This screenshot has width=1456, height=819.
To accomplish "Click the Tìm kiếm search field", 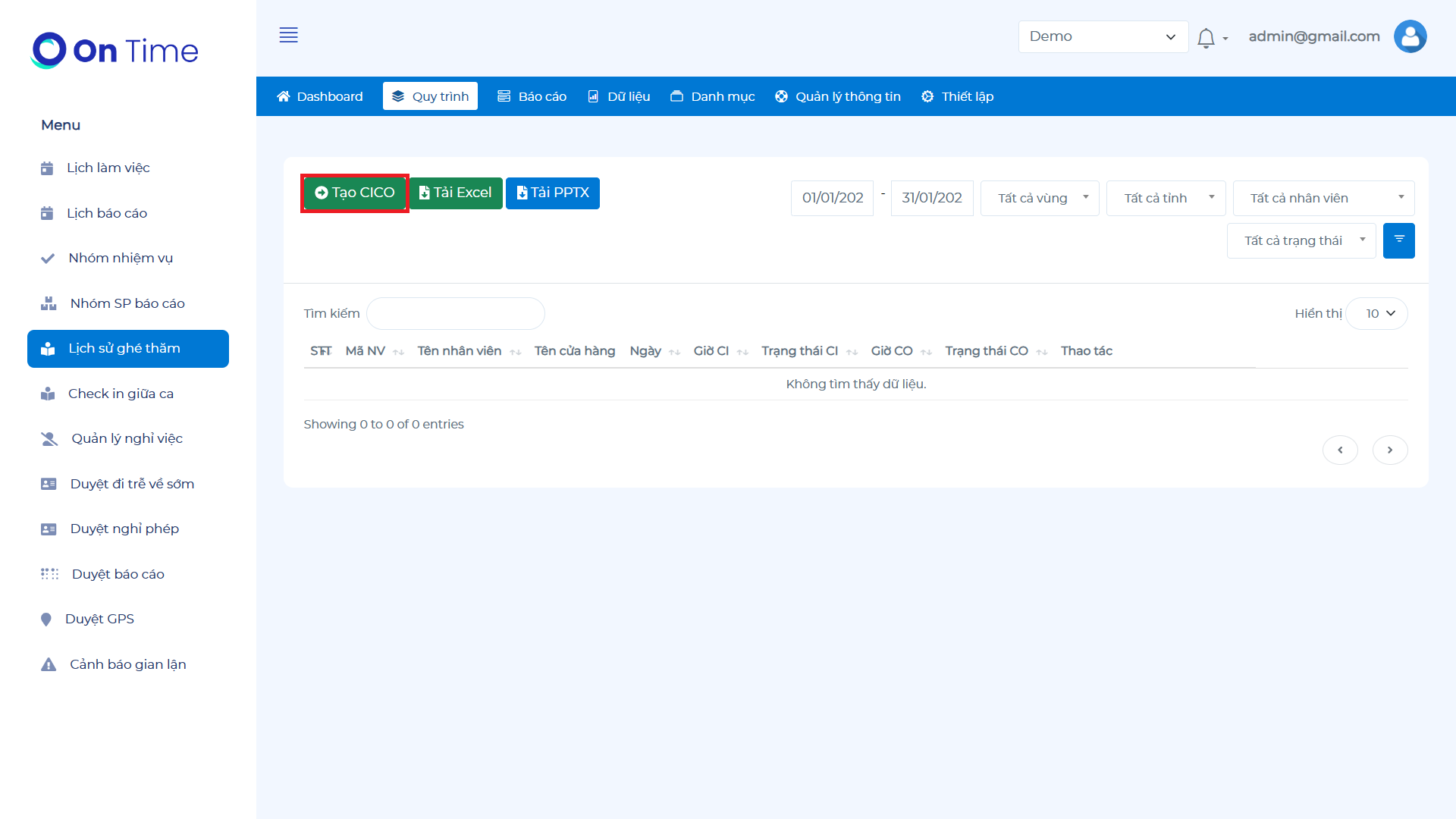I will point(455,313).
